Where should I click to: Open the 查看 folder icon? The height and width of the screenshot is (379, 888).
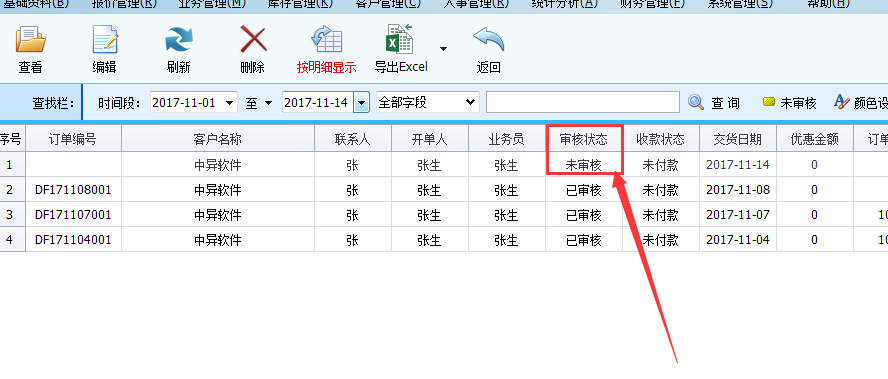(31, 40)
